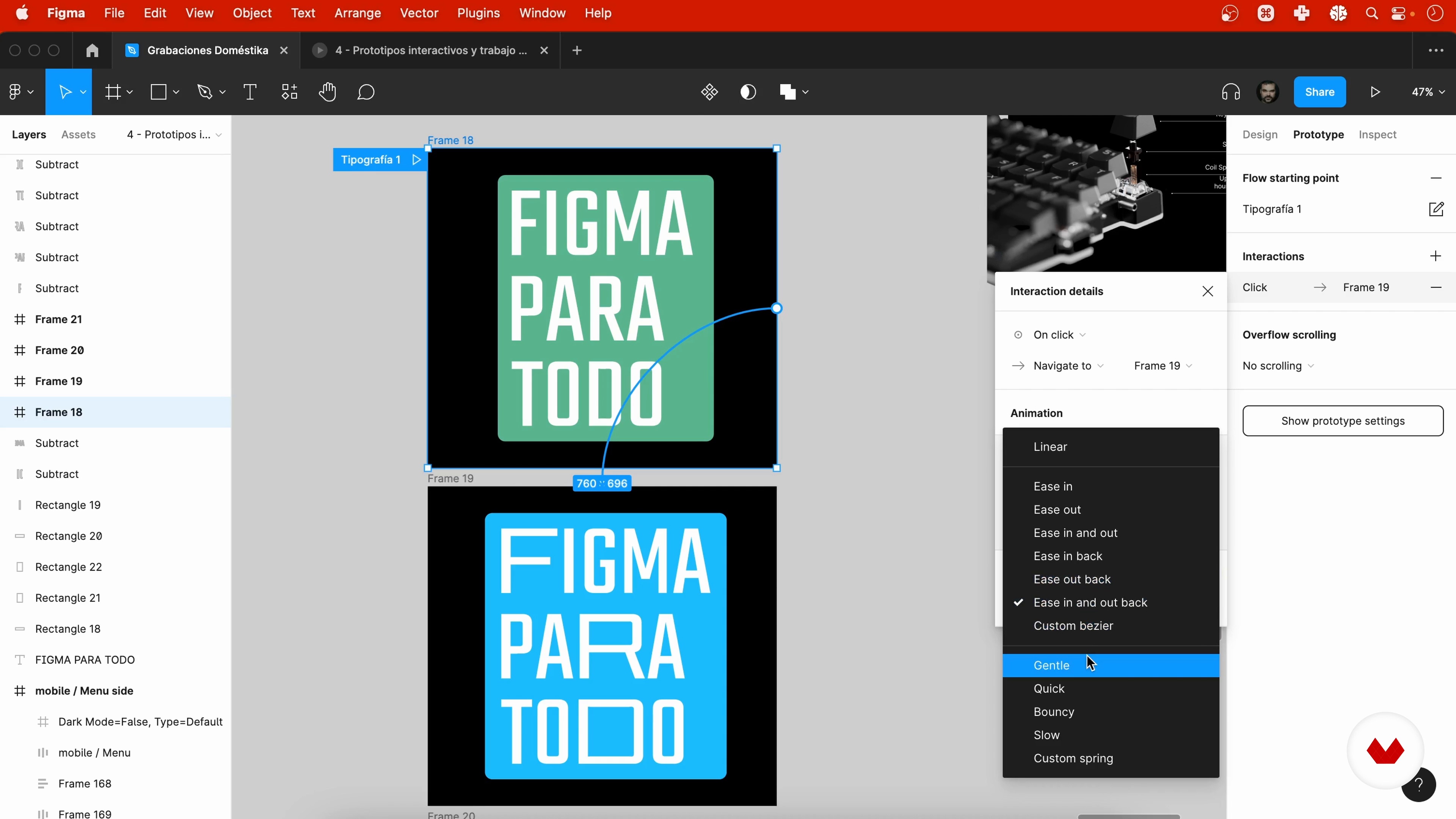This screenshot has width=1456, height=819.
Task: Choose Gentle spring easing
Action: (x=1111, y=665)
